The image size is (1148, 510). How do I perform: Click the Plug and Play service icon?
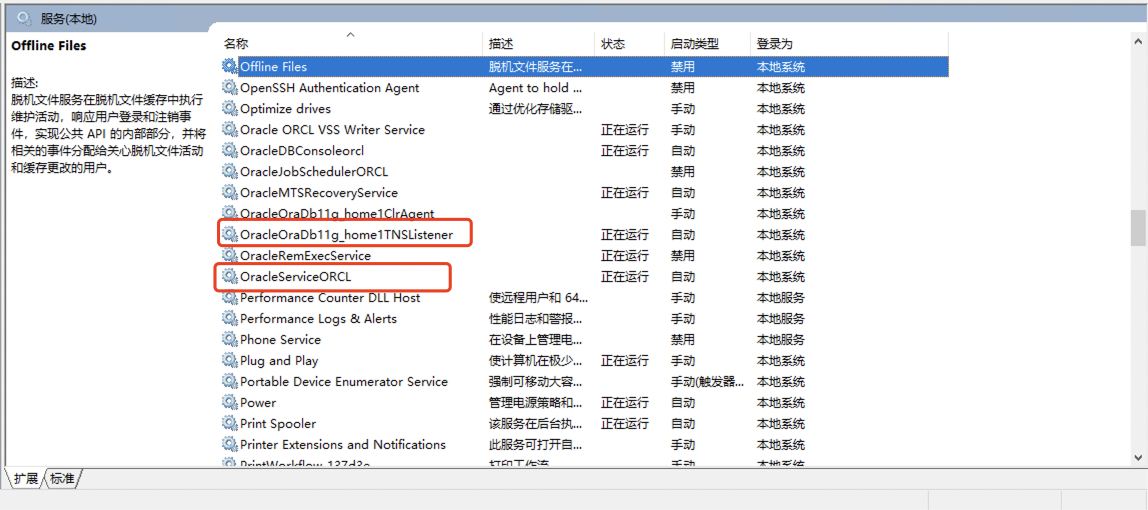(230, 361)
